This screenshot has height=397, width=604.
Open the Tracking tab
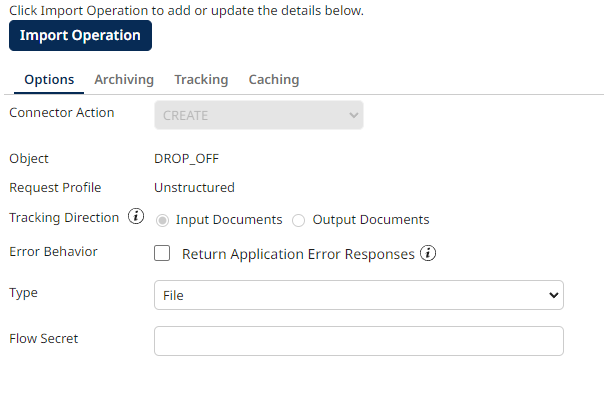pyautogui.click(x=201, y=80)
